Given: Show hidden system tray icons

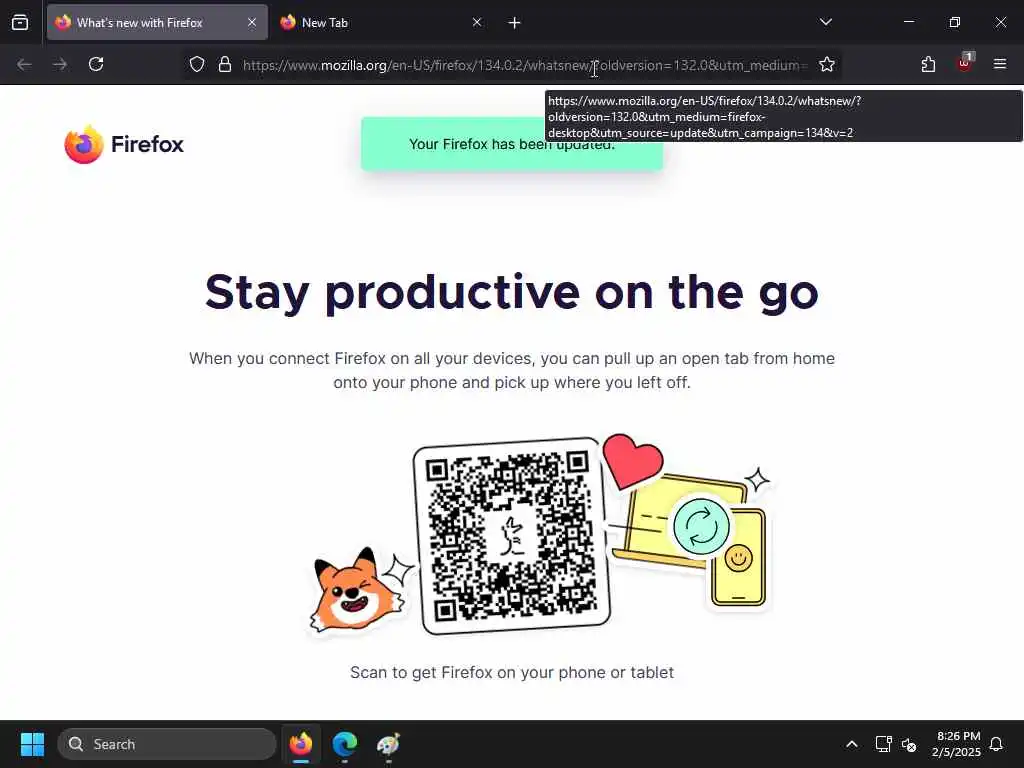Looking at the screenshot, I should [852, 744].
